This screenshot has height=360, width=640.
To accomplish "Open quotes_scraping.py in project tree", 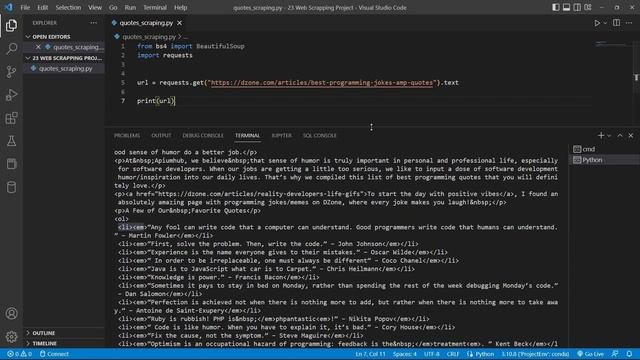I will (65, 69).
